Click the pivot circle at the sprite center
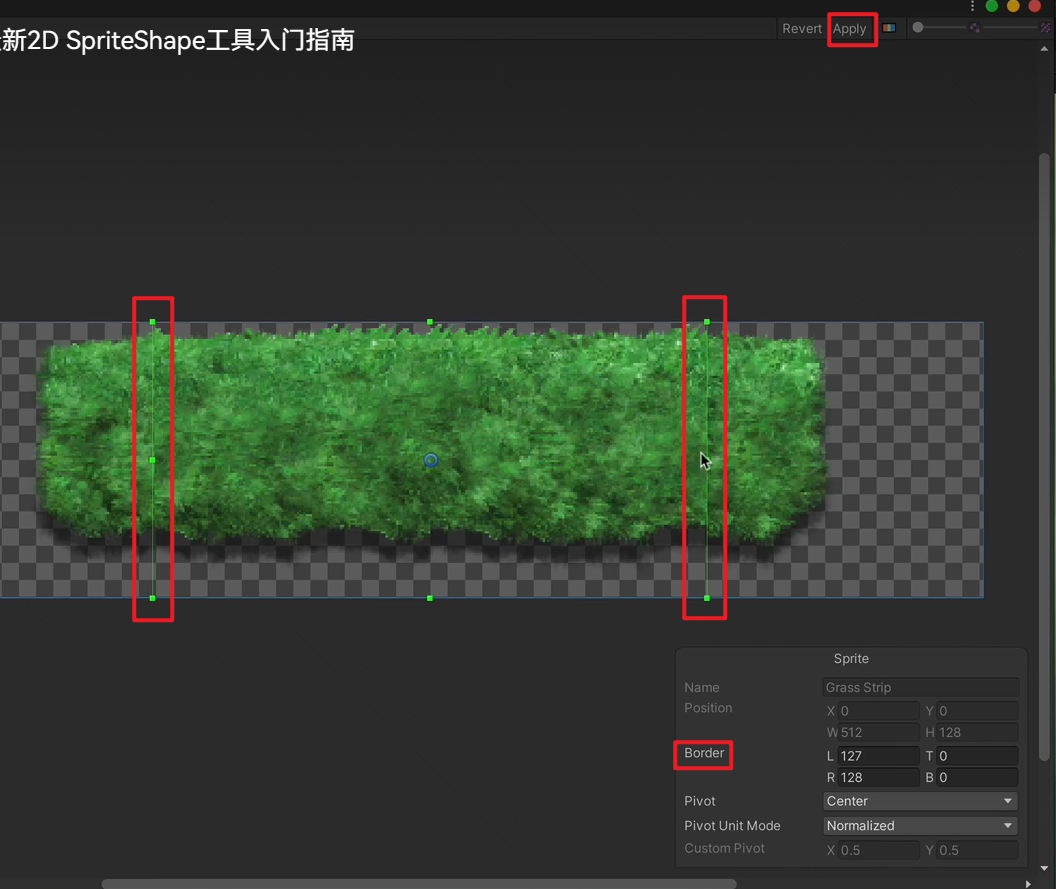The height and width of the screenshot is (889, 1056). pyautogui.click(x=430, y=460)
